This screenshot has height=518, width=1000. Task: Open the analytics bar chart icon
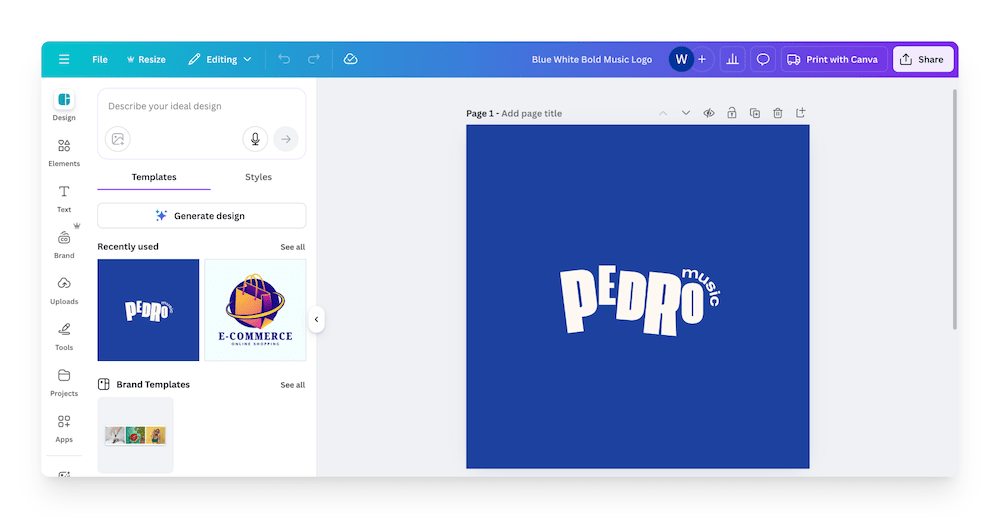(x=732, y=59)
